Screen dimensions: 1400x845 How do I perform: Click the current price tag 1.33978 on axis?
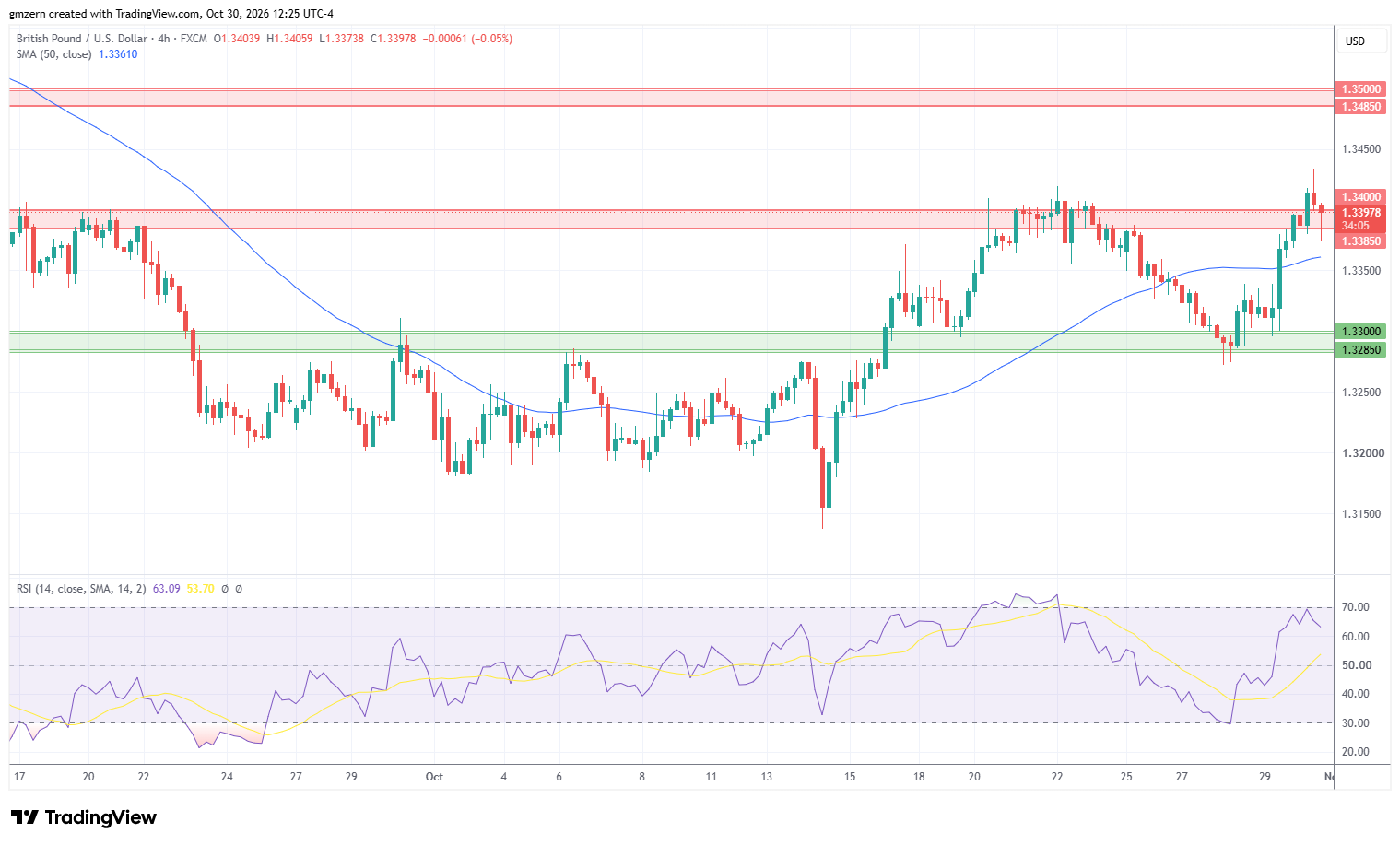[1359, 213]
